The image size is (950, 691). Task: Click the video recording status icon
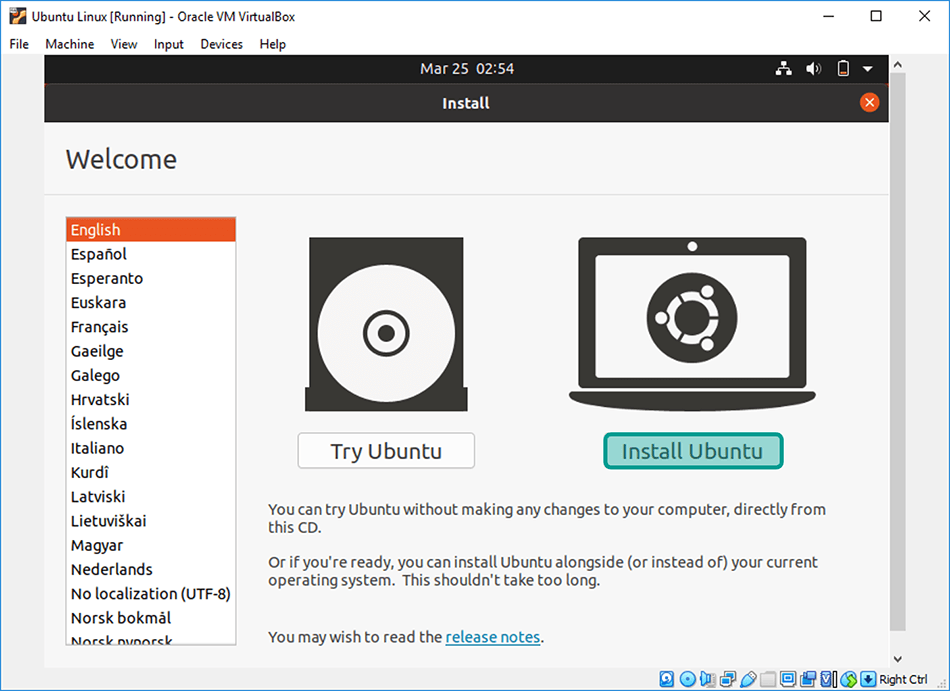(808, 679)
